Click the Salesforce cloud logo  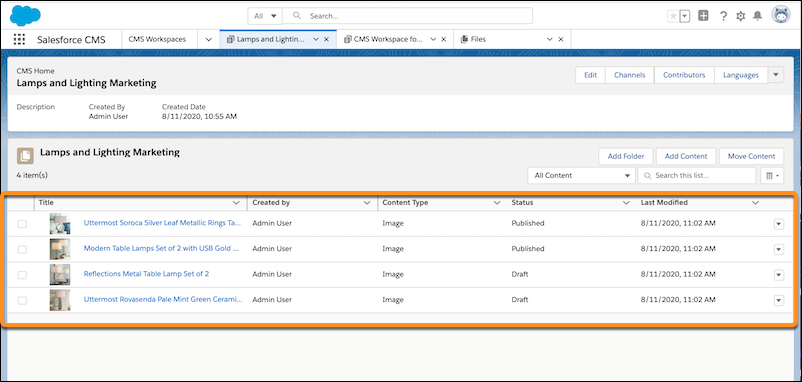tap(25, 15)
